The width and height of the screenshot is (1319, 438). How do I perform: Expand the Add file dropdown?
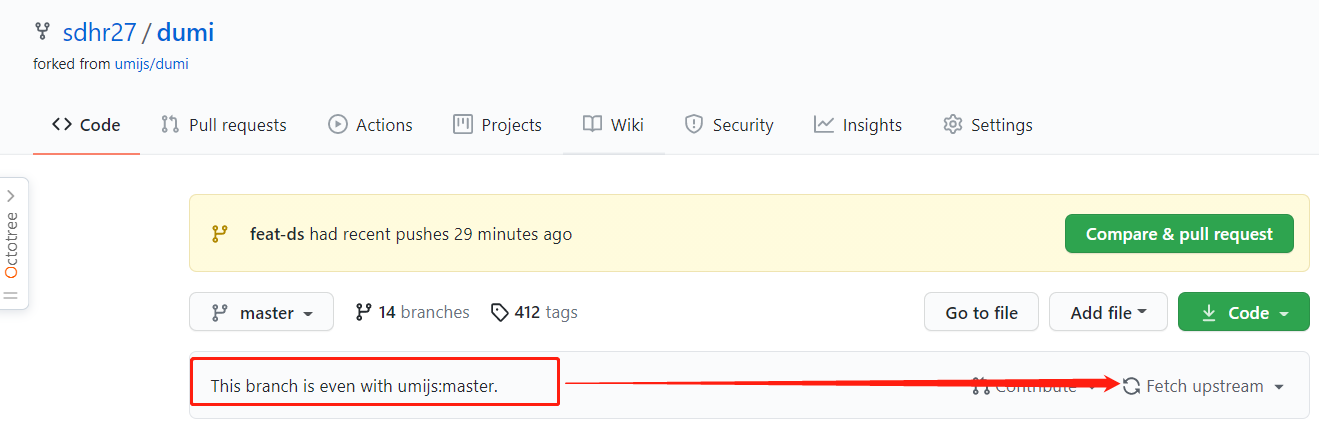1108,312
